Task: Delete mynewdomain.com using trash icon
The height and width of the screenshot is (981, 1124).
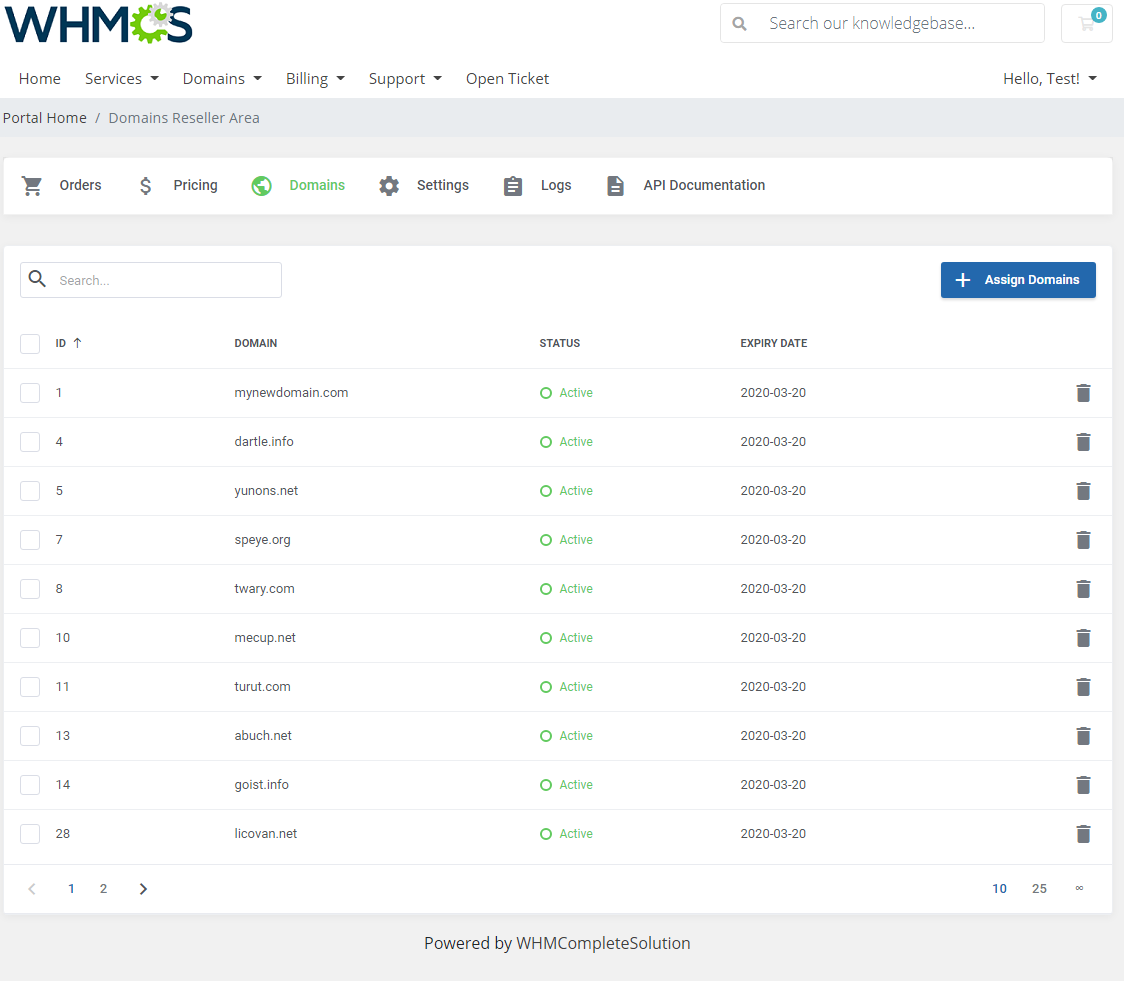Action: (1083, 393)
